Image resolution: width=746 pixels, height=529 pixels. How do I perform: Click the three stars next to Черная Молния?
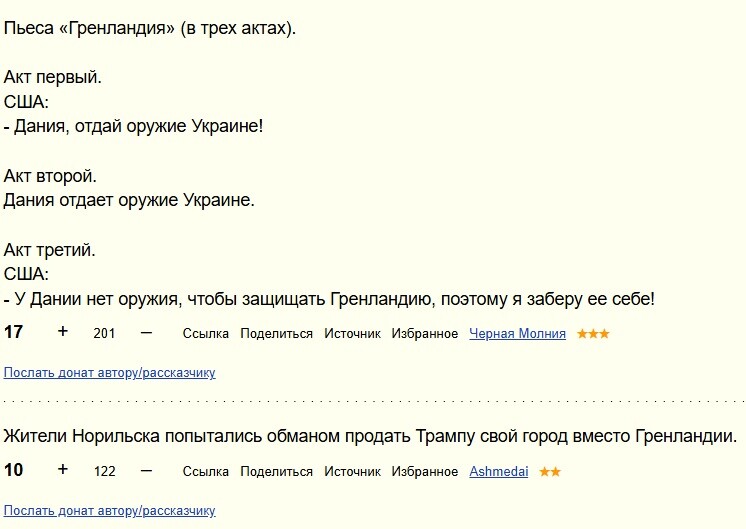pyautogui.click(x=593, y=334)
